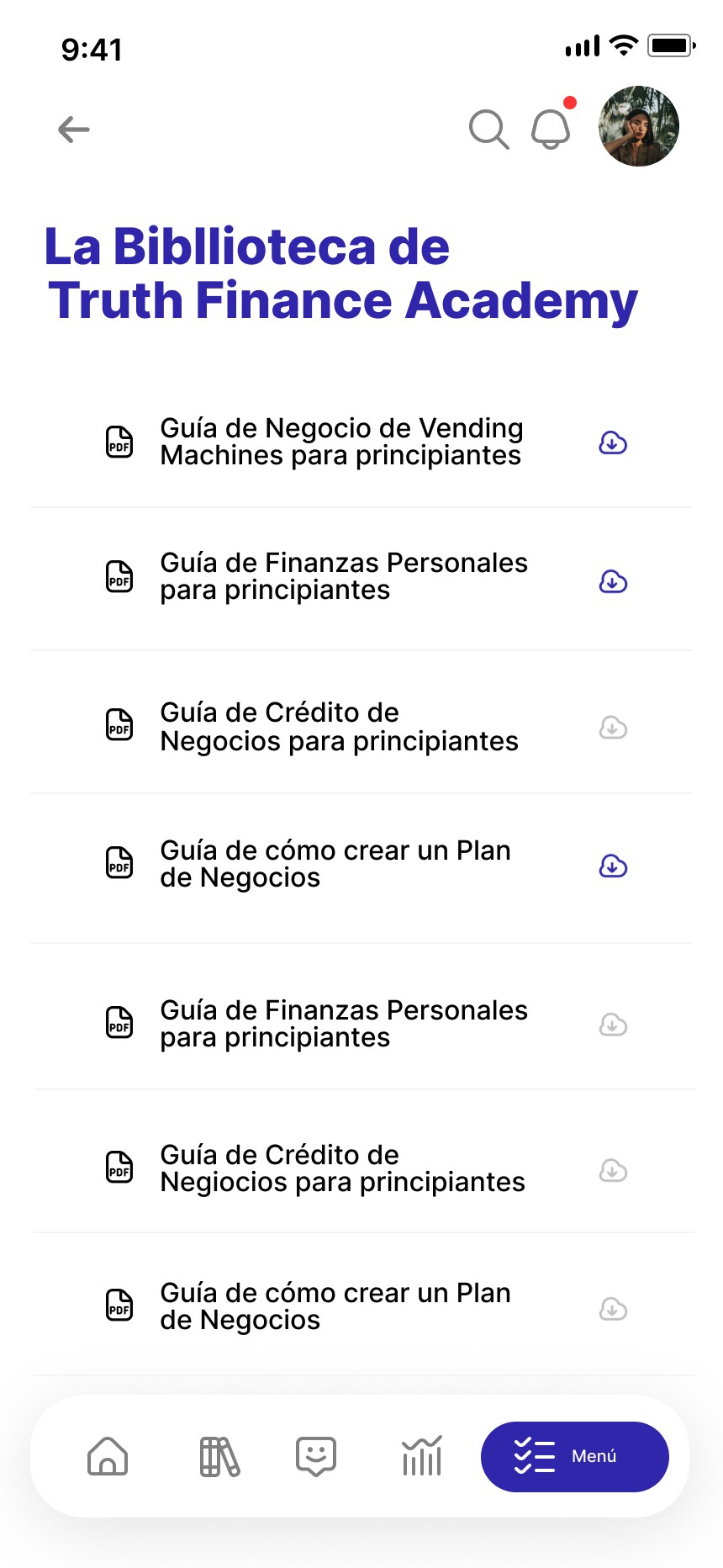Open the bar chart statistics tab
The height and width of the screenshot is (1568, 723).
(x=422, y=1456)
